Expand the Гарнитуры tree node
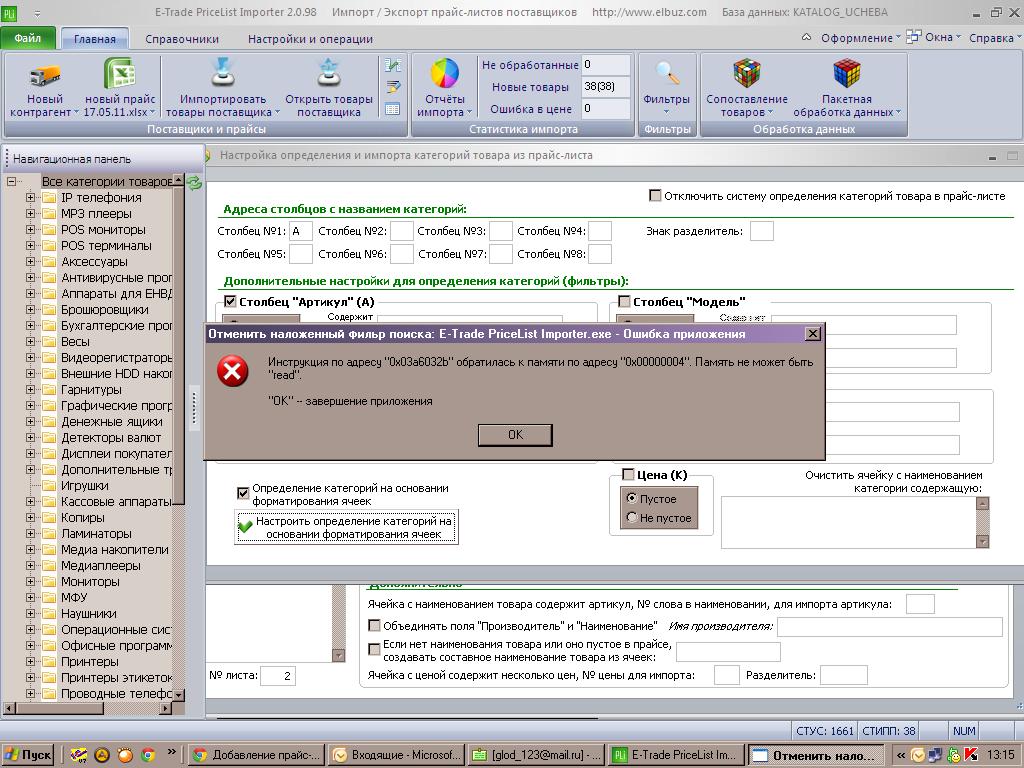Image resolution: width=1024 pixels, height=768 pixels. tap(30, 389)
